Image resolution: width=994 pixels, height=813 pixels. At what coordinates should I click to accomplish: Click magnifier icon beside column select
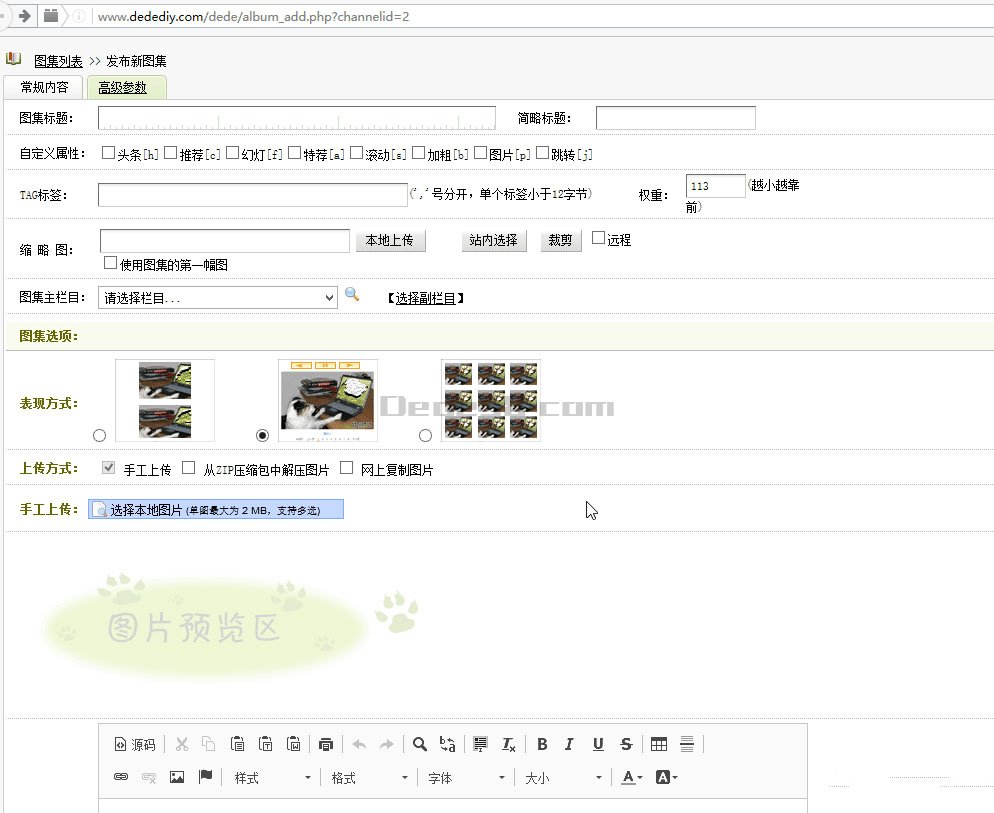coord(352,295)
